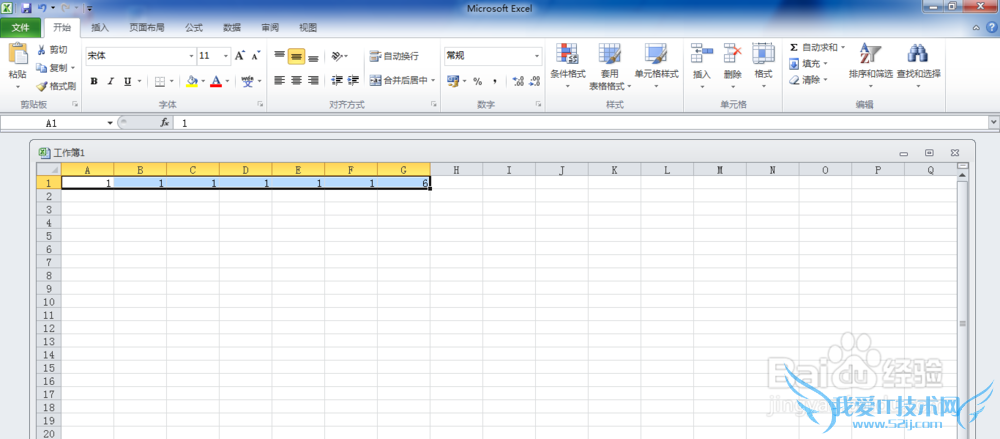
Task: Switch to Page Layout (页面布局) tab
Action: (x=147, y=27)
